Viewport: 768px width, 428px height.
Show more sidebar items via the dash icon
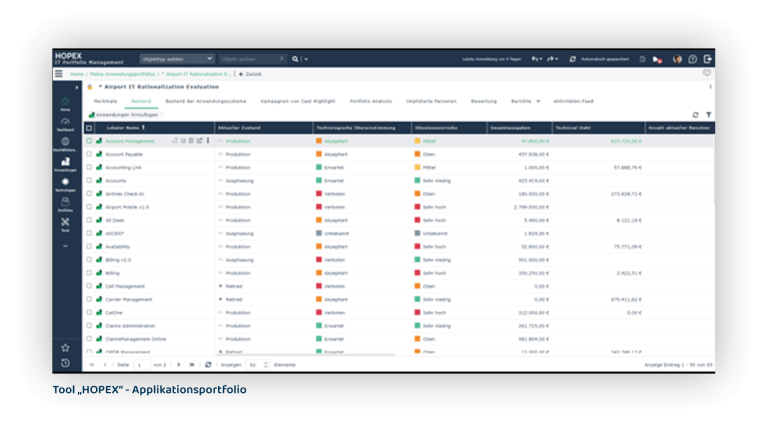click(65, 246)
